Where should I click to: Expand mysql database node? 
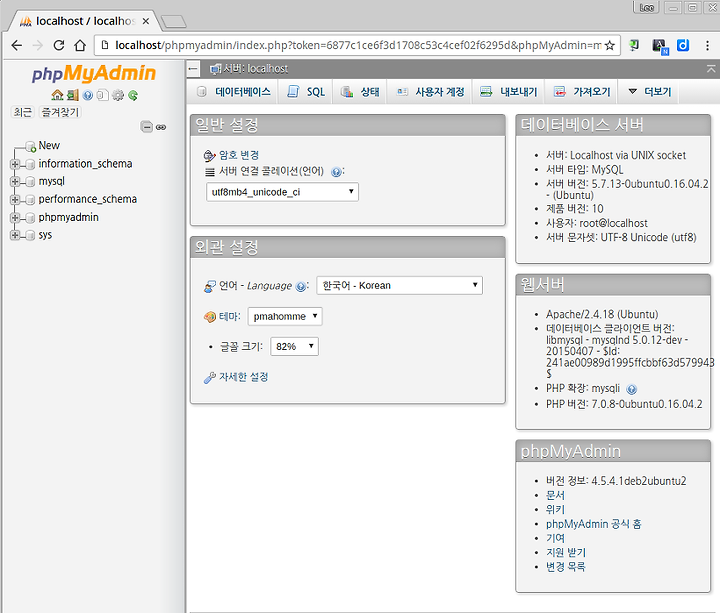(15, 182)
